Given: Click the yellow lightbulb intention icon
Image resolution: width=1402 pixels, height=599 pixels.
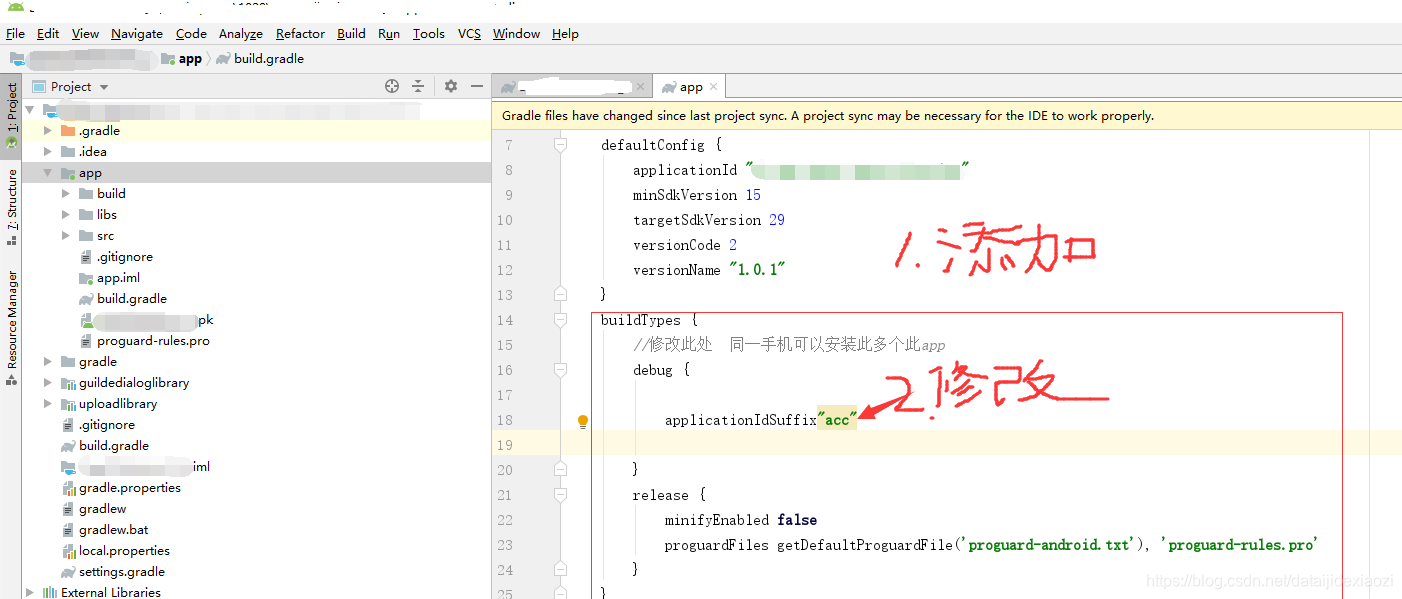Looking at the screenshot, I should coord(583,421).
